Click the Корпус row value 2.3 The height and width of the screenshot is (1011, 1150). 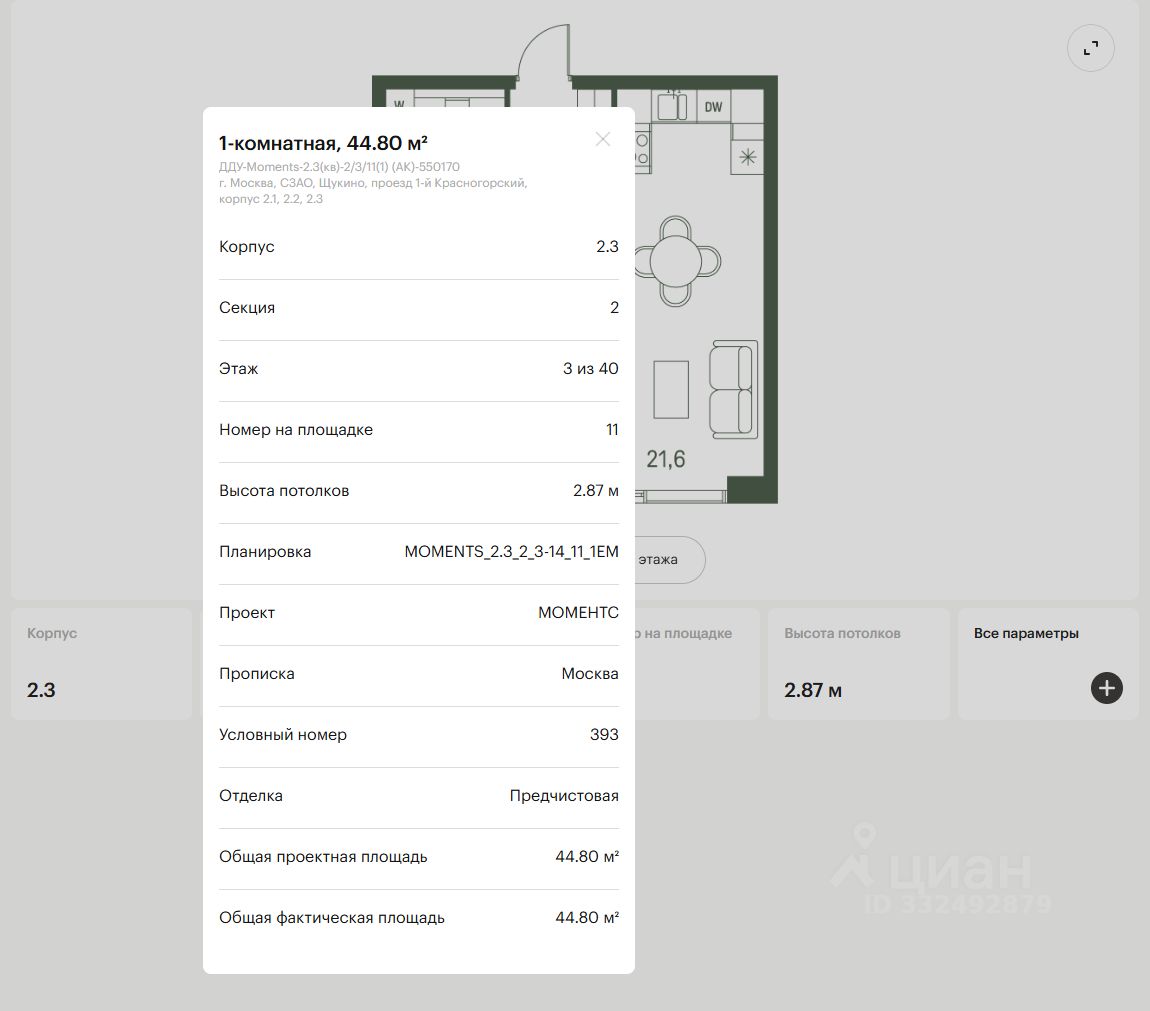(607, 247)
